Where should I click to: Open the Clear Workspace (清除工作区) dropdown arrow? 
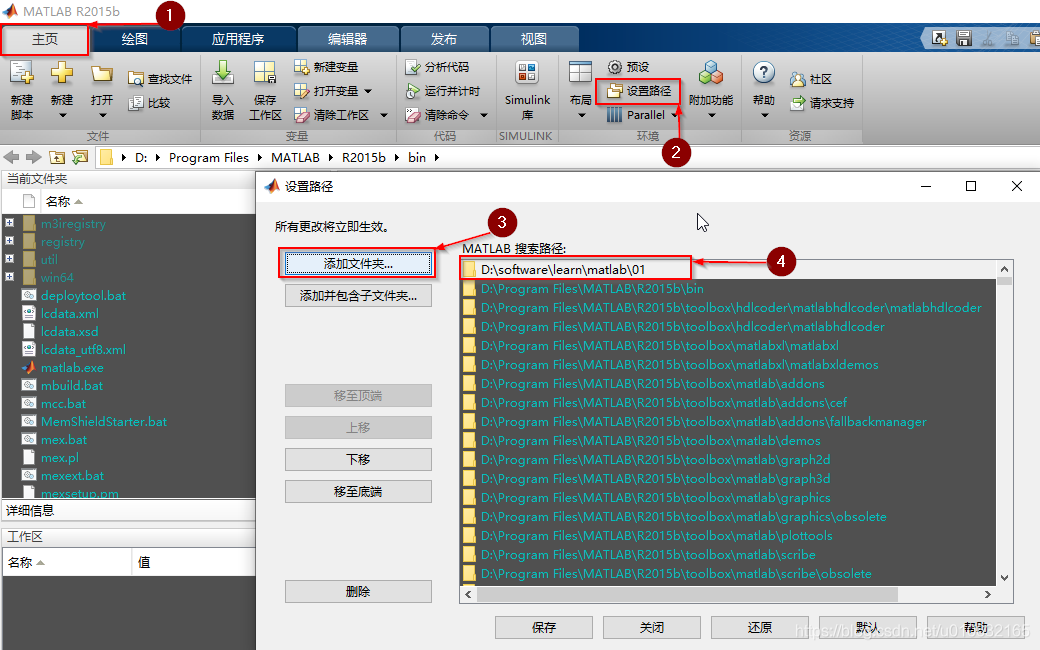pos(383,115)
